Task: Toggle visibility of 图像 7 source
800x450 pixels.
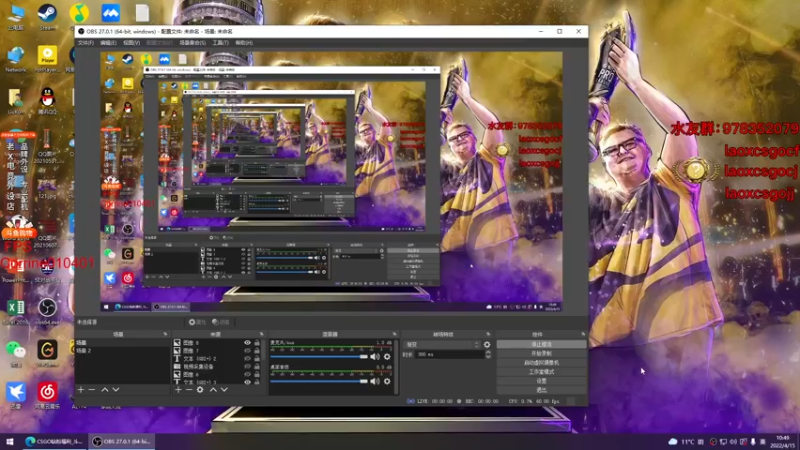Action: tap(247, 351)
